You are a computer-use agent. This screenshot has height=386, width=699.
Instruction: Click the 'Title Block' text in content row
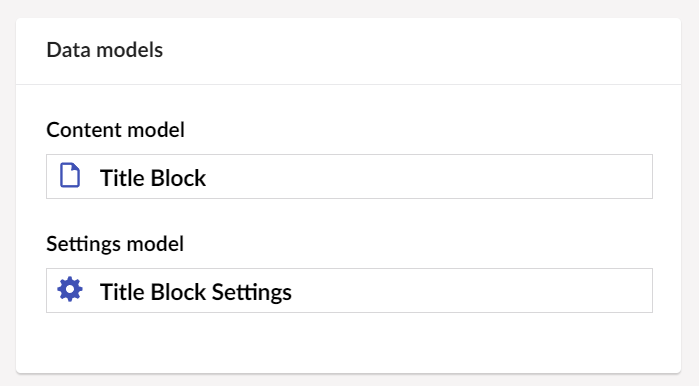tap(152, 178)
